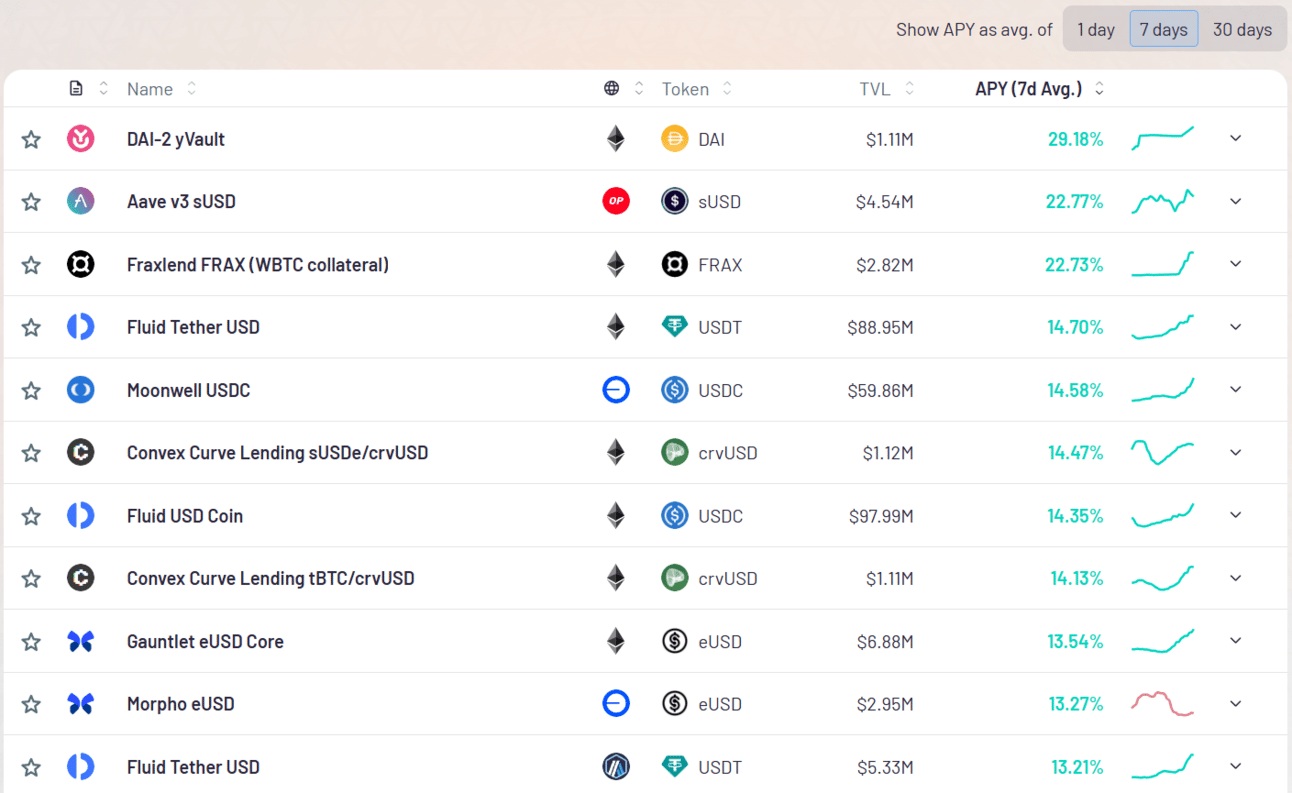Sort by the TVL column header

(887, 89)
